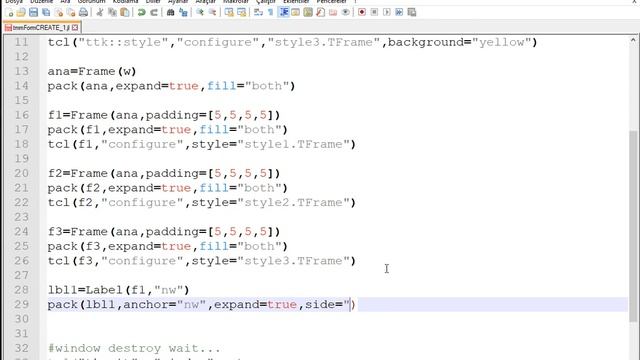This screenshot has width=640, height=360.
Task: Toggle synchronized horizontal scrolling icon
Action: click(x=242, y=12)
